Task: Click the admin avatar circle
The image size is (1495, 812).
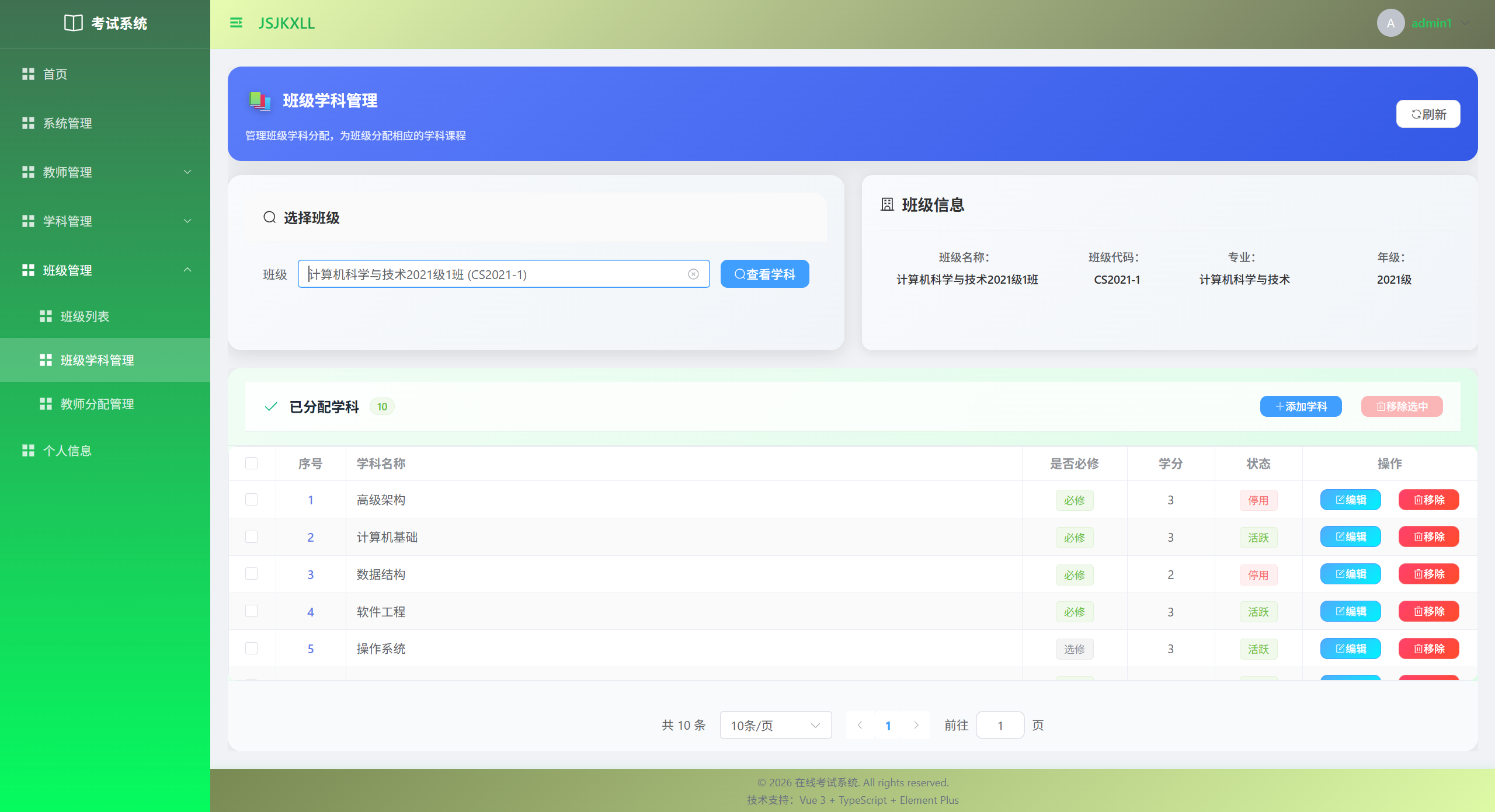Action: click(x=1390, y=23)
